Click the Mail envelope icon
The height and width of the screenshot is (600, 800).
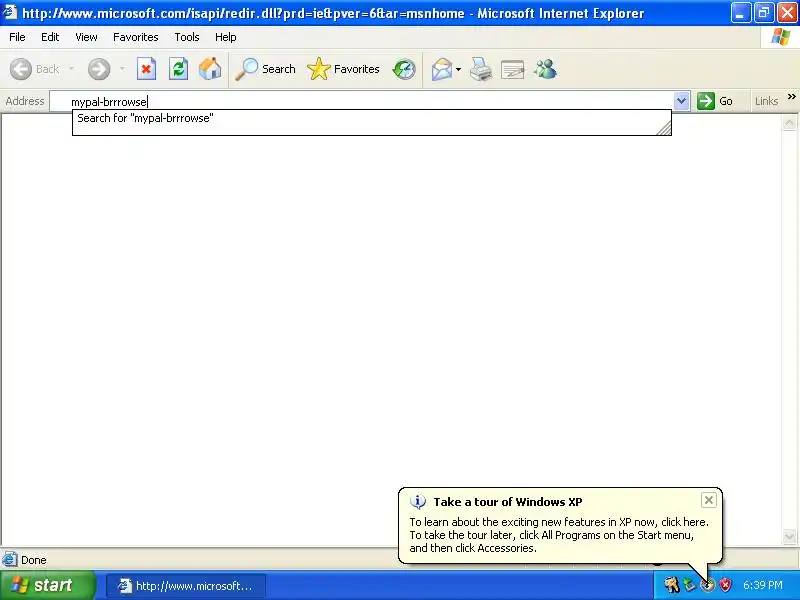[442, 69]
